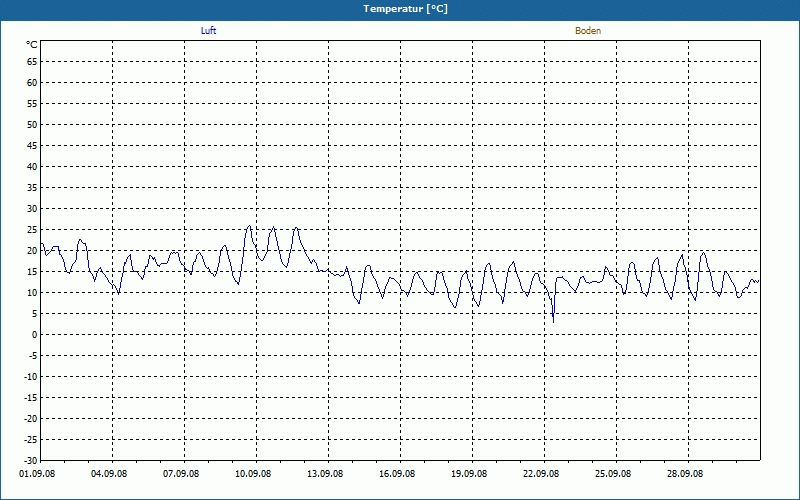Viewport: 800px width, 500px height.
Task: Click the 50 y-axis value
Action: 32,124
